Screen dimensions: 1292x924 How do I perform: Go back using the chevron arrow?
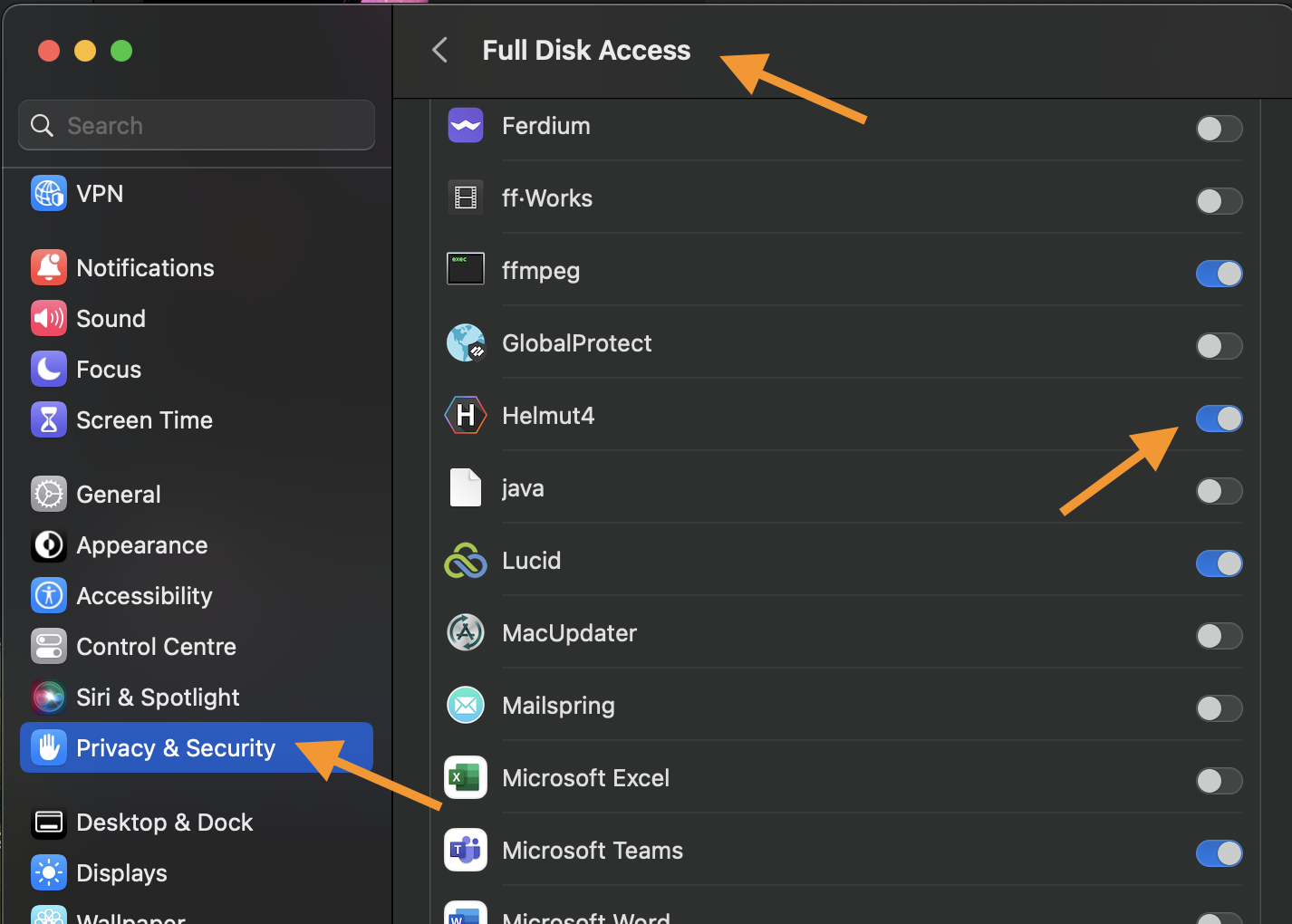[440, 50]
